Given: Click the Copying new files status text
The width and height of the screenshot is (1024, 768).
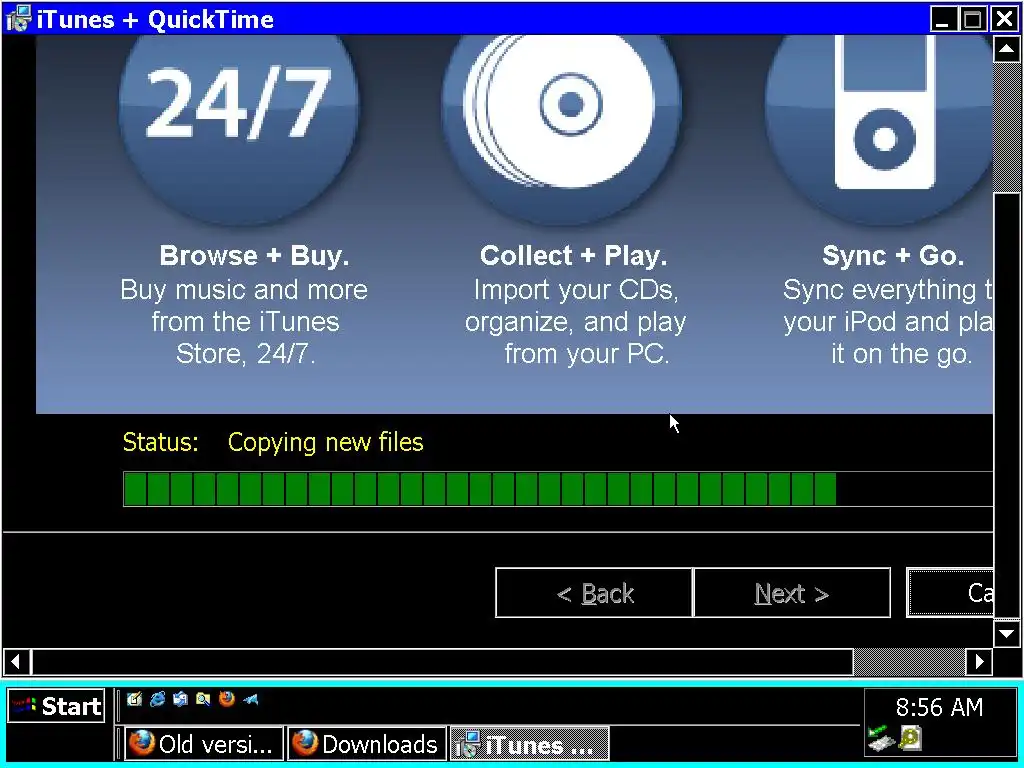Looking at the screenshot, I should 325,442.
